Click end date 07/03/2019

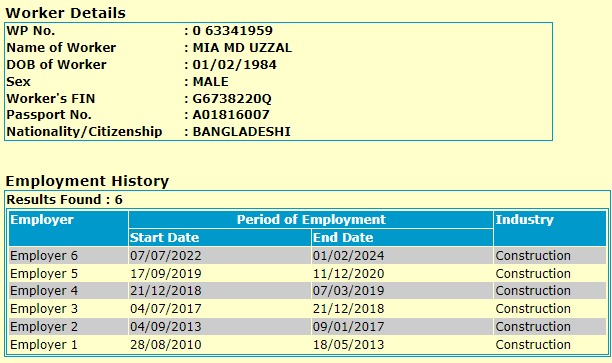(x=348, y=291)
